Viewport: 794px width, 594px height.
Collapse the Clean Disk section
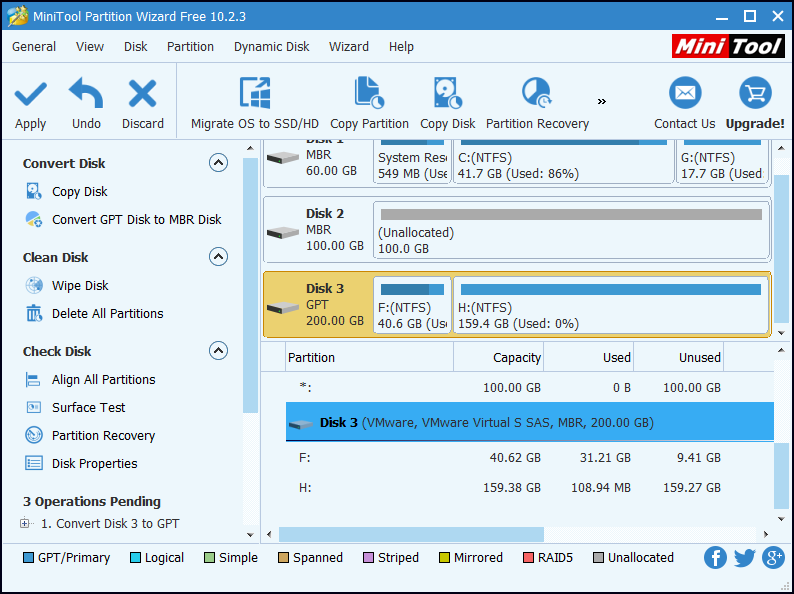tap(218, 257)
